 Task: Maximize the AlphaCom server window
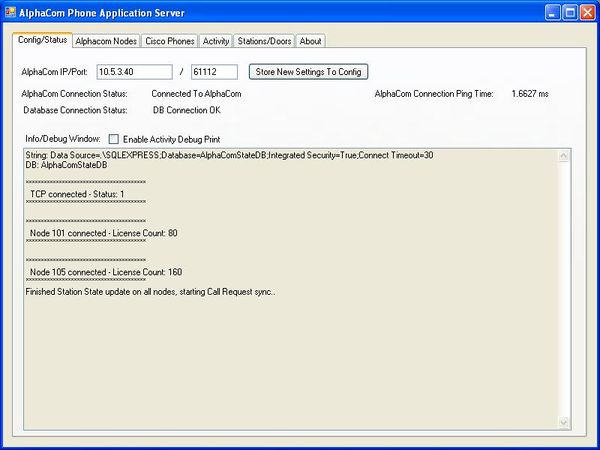tap(570, 13)
